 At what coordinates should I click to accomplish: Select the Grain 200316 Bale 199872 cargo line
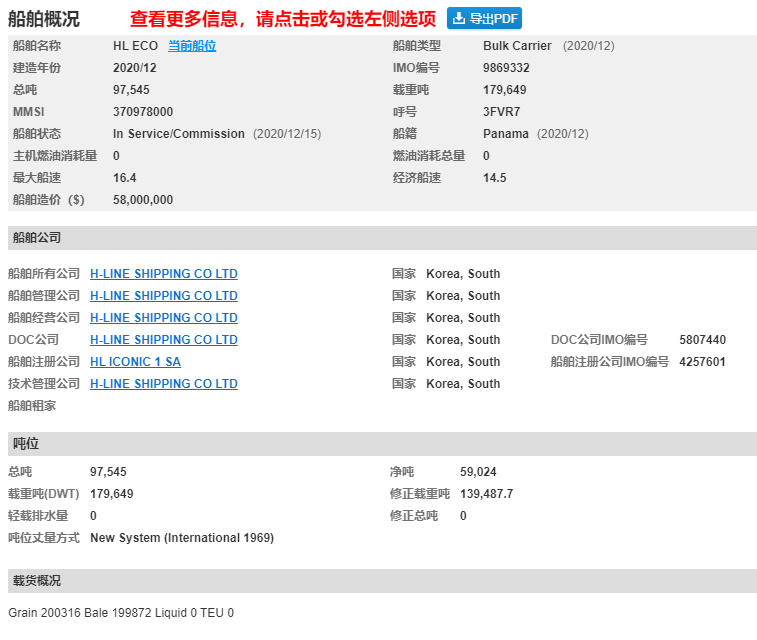pos(121,612)
